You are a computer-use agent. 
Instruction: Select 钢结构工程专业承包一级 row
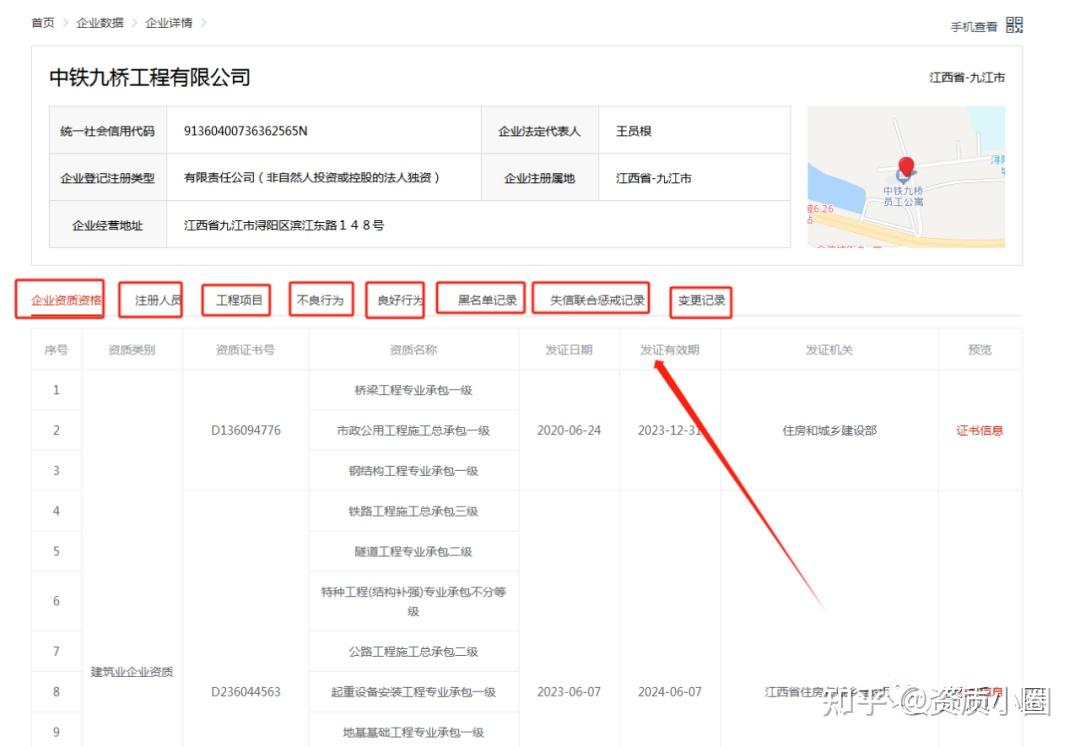click(x=413, y=471)
